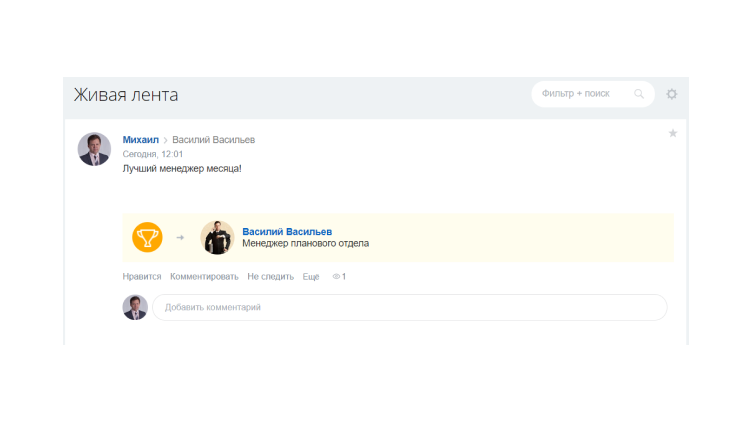Click the eye views counter icon
The width and height of the screenshot is (752, 421).
pos(336,277)
